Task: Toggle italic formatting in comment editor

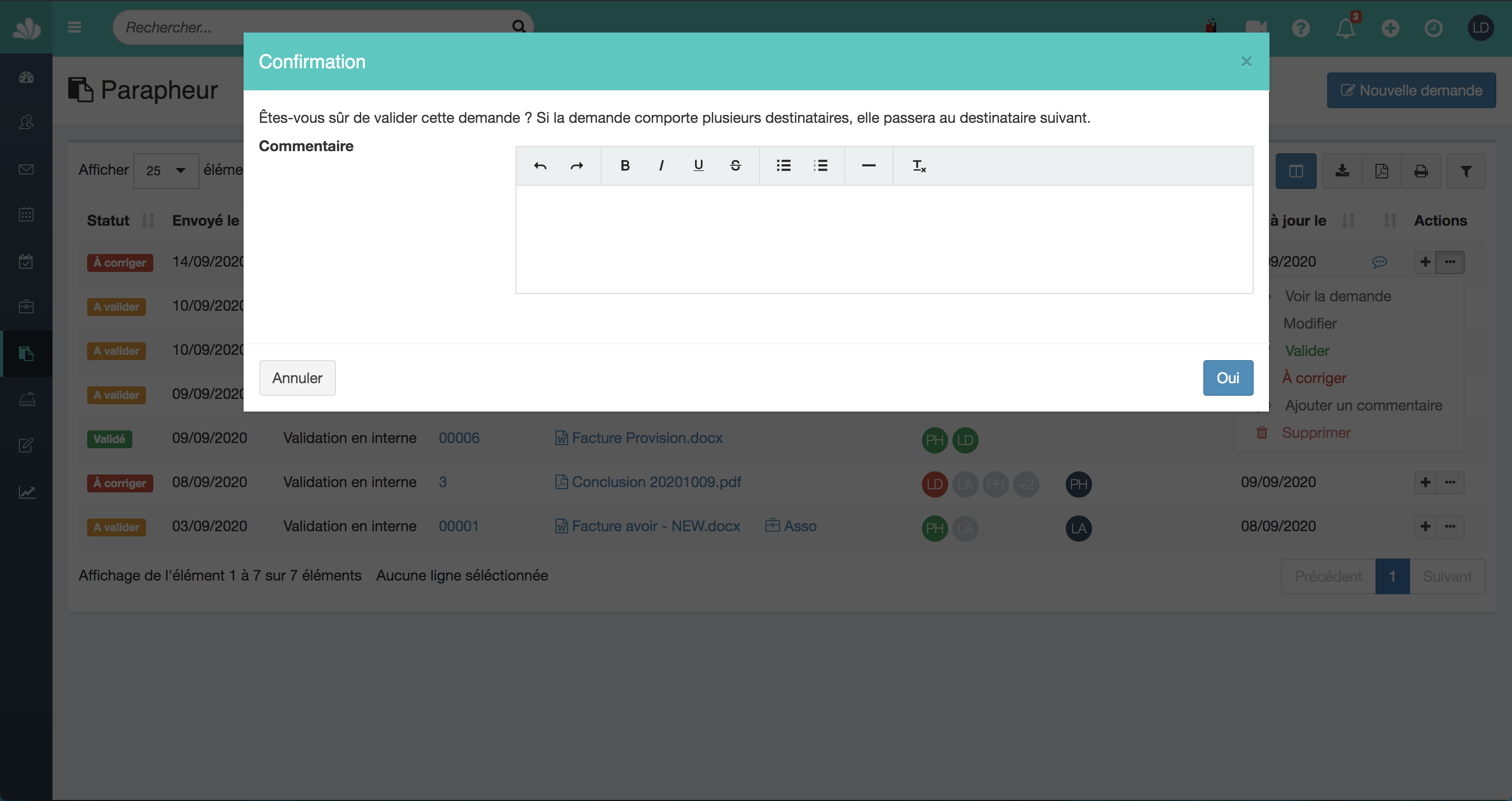Action: [x=661, y=166]
